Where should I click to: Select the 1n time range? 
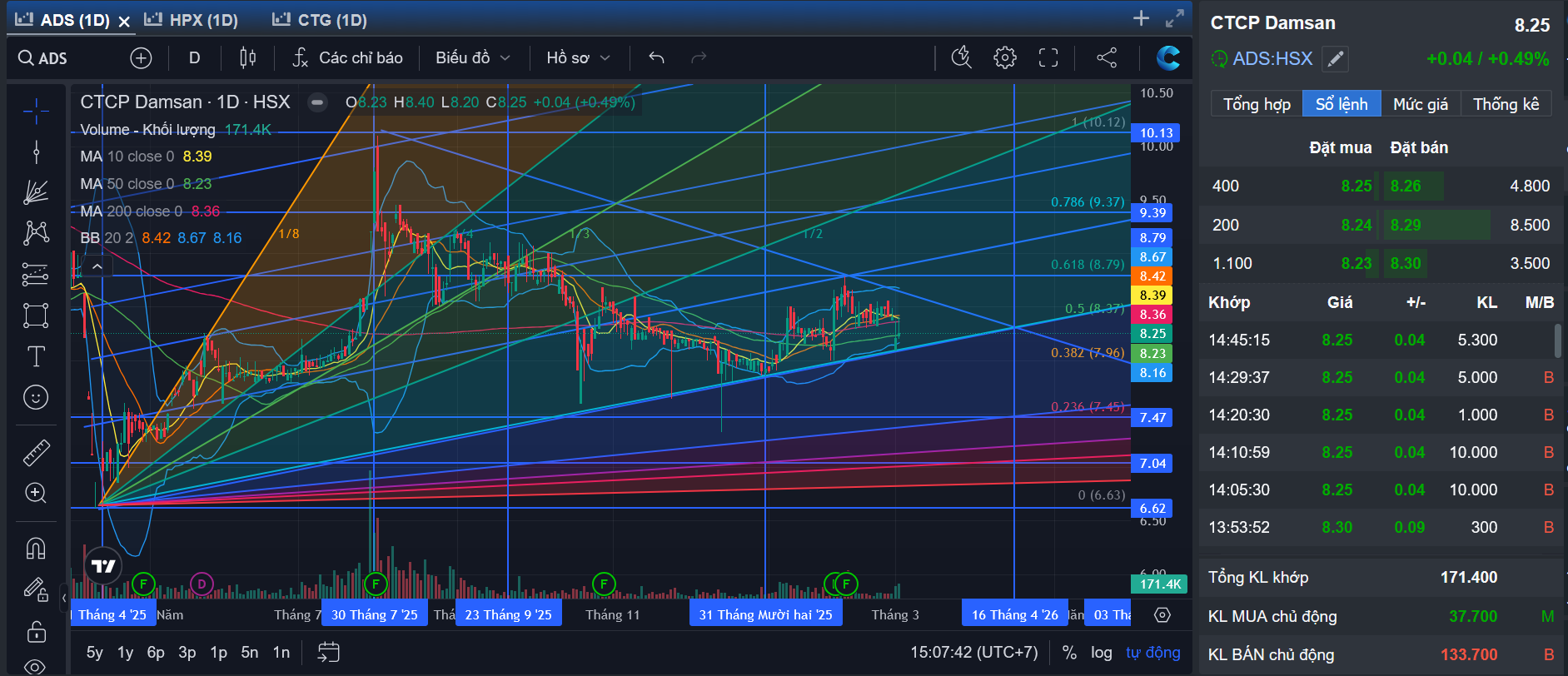point(281,652)
